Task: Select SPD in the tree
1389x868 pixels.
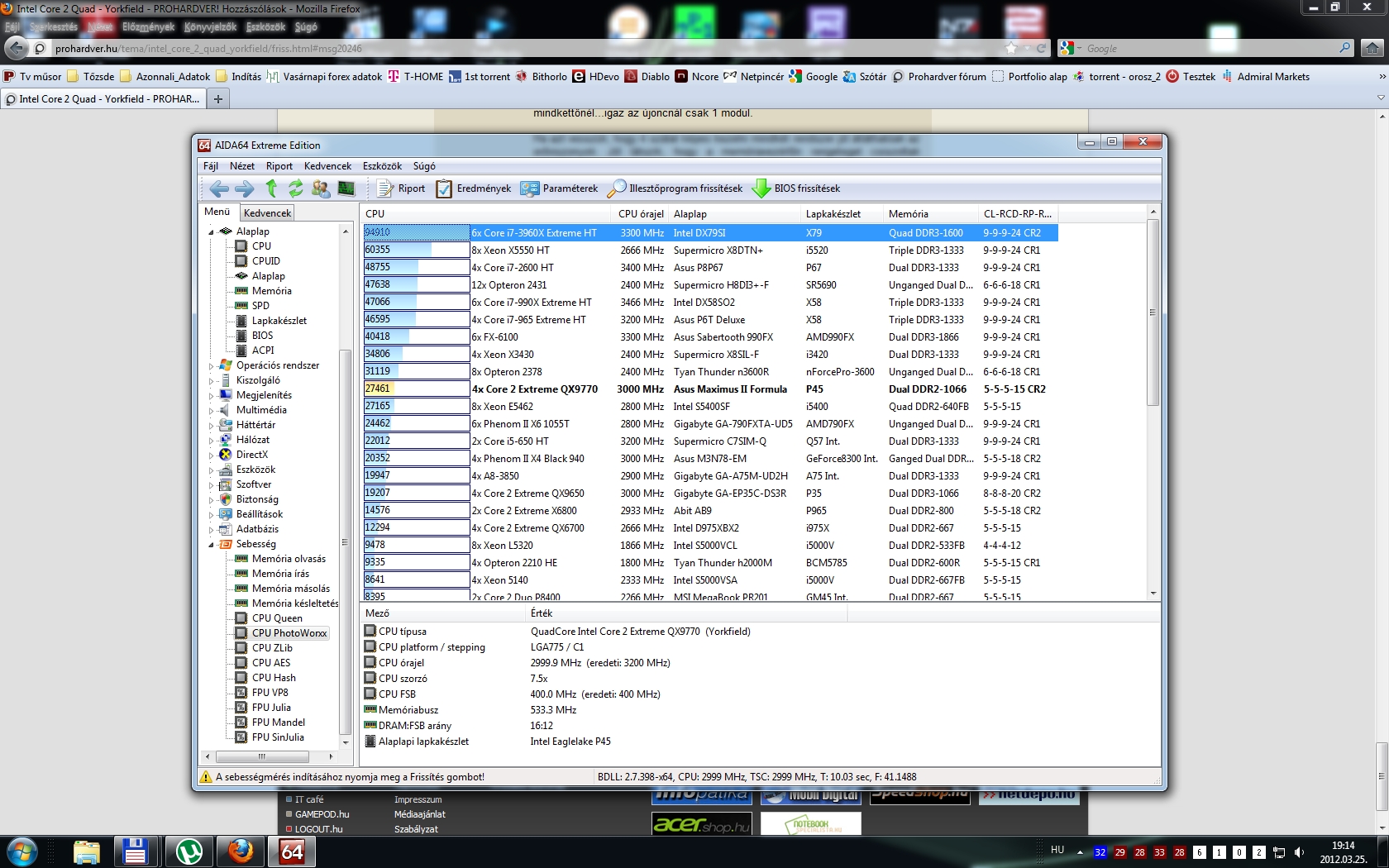Action: coord(260,306)
